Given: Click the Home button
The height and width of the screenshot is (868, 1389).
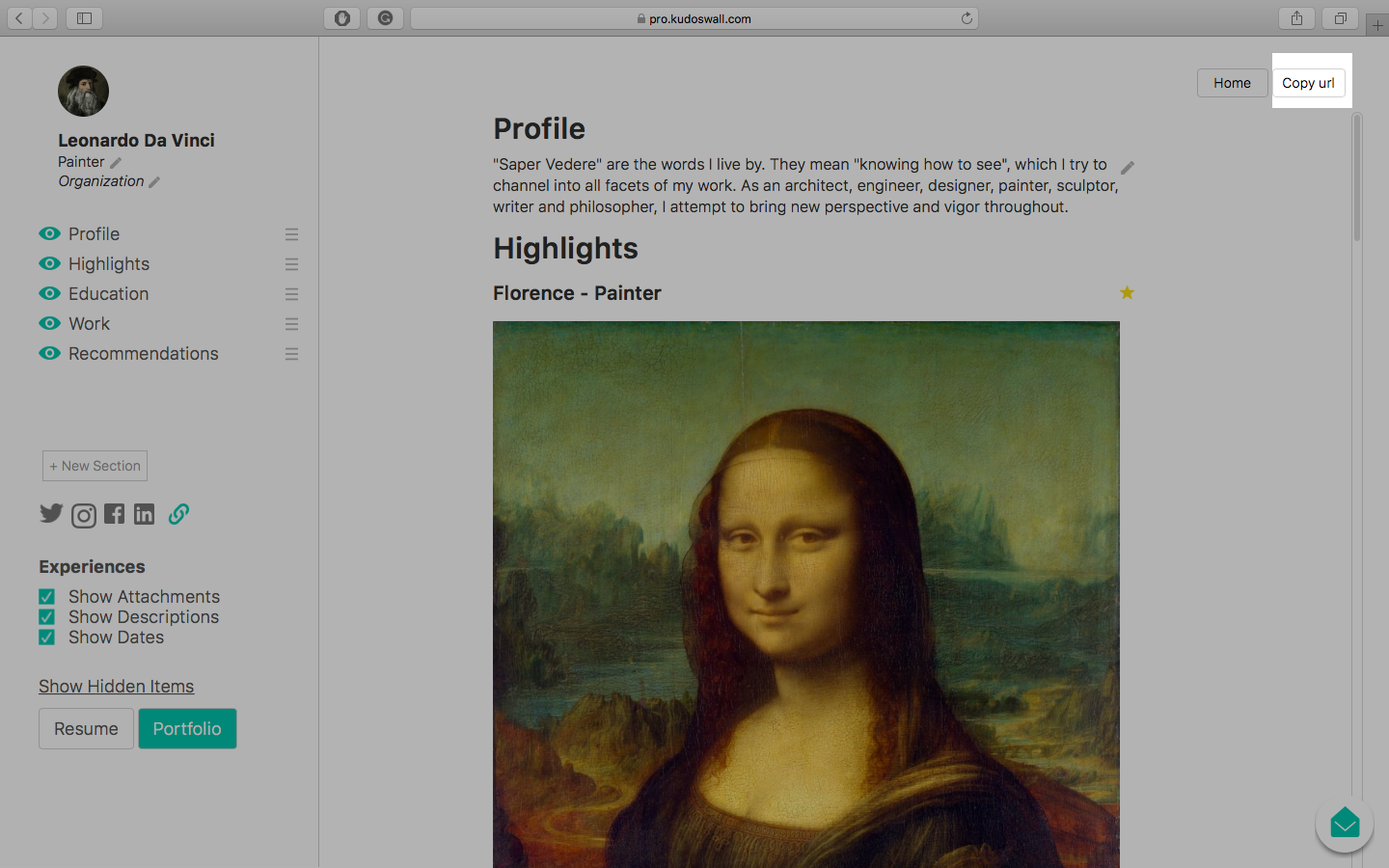Looking at the screenshot, I should (1232, 83).
